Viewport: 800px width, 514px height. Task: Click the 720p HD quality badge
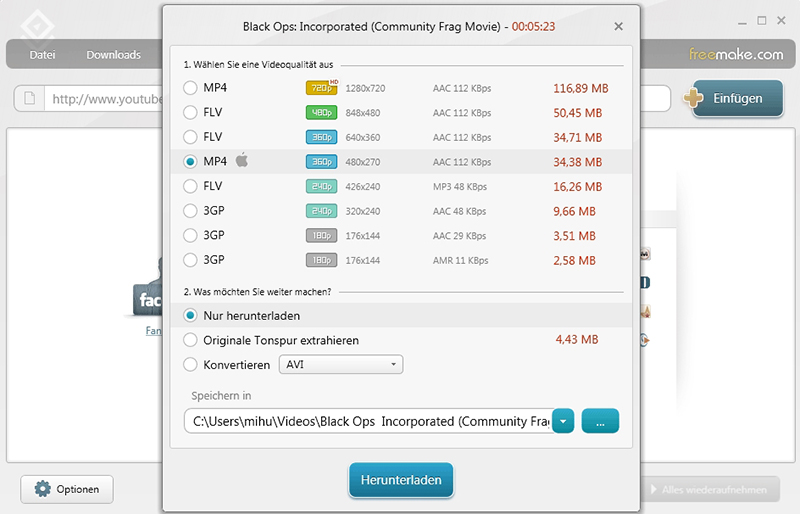click(x=322, y=89)
